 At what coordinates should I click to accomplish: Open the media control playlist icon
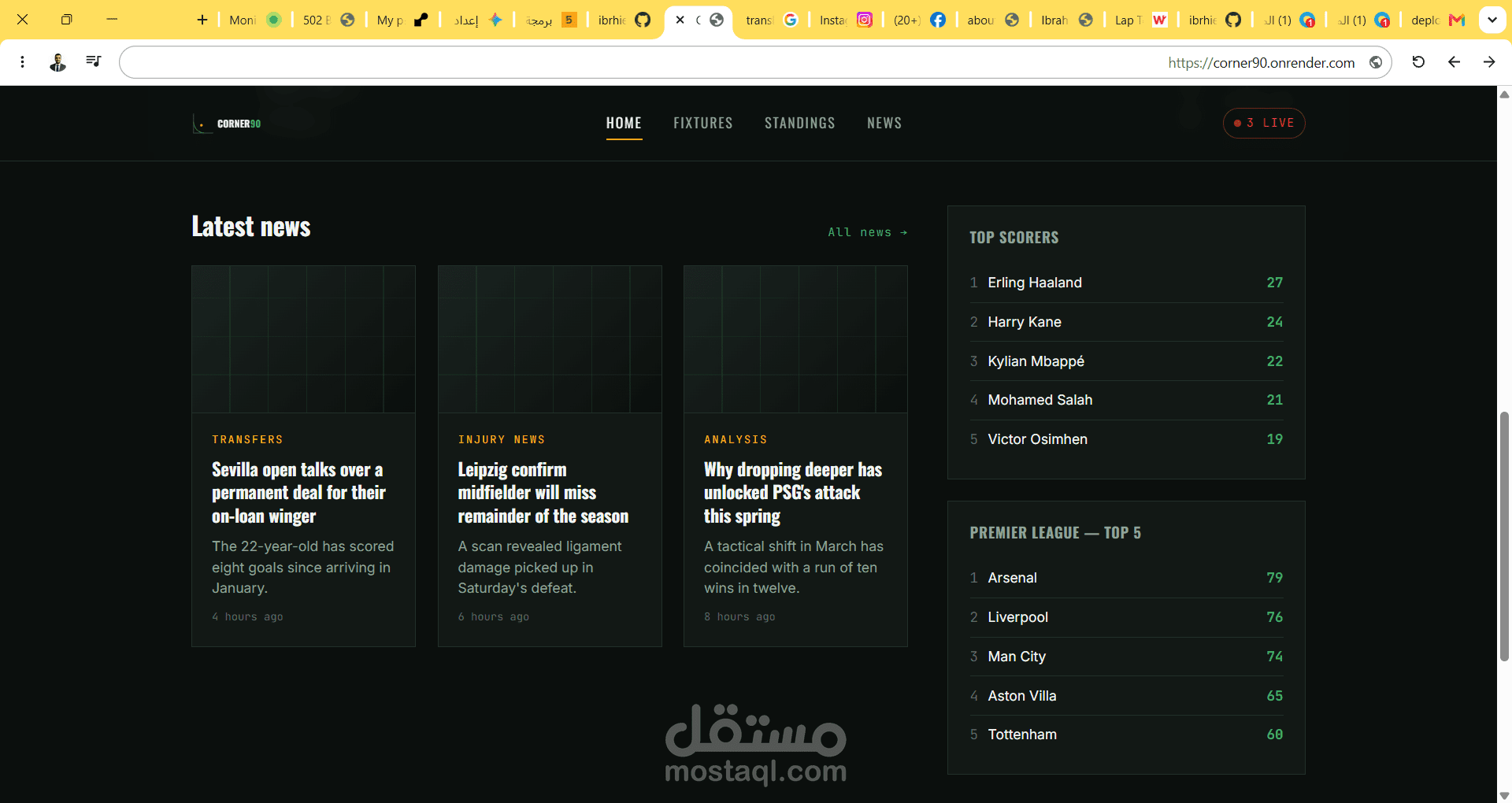[x=93, y=61]
